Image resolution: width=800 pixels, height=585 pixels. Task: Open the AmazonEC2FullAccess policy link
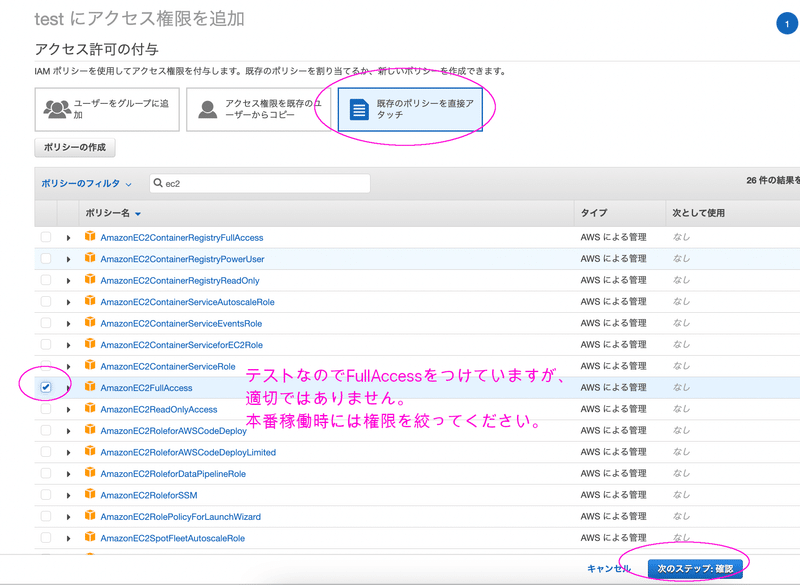(146, 388)
